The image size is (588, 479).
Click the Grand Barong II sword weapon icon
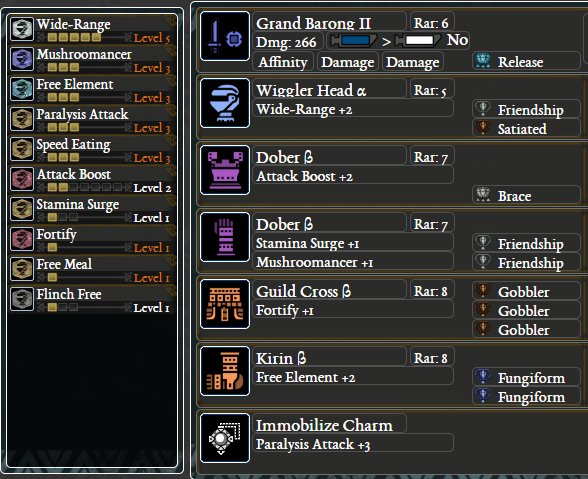pos(225,36)
